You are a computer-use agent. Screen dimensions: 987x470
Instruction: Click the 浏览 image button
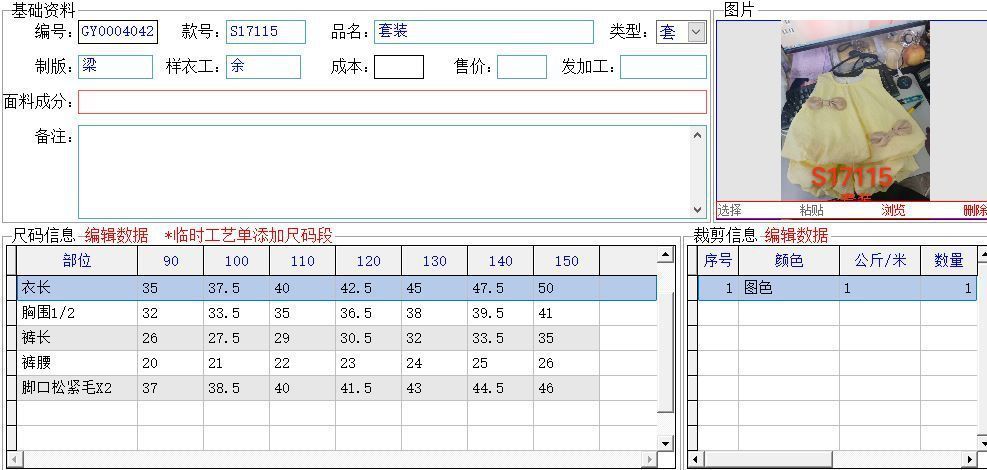click(893, 210)
